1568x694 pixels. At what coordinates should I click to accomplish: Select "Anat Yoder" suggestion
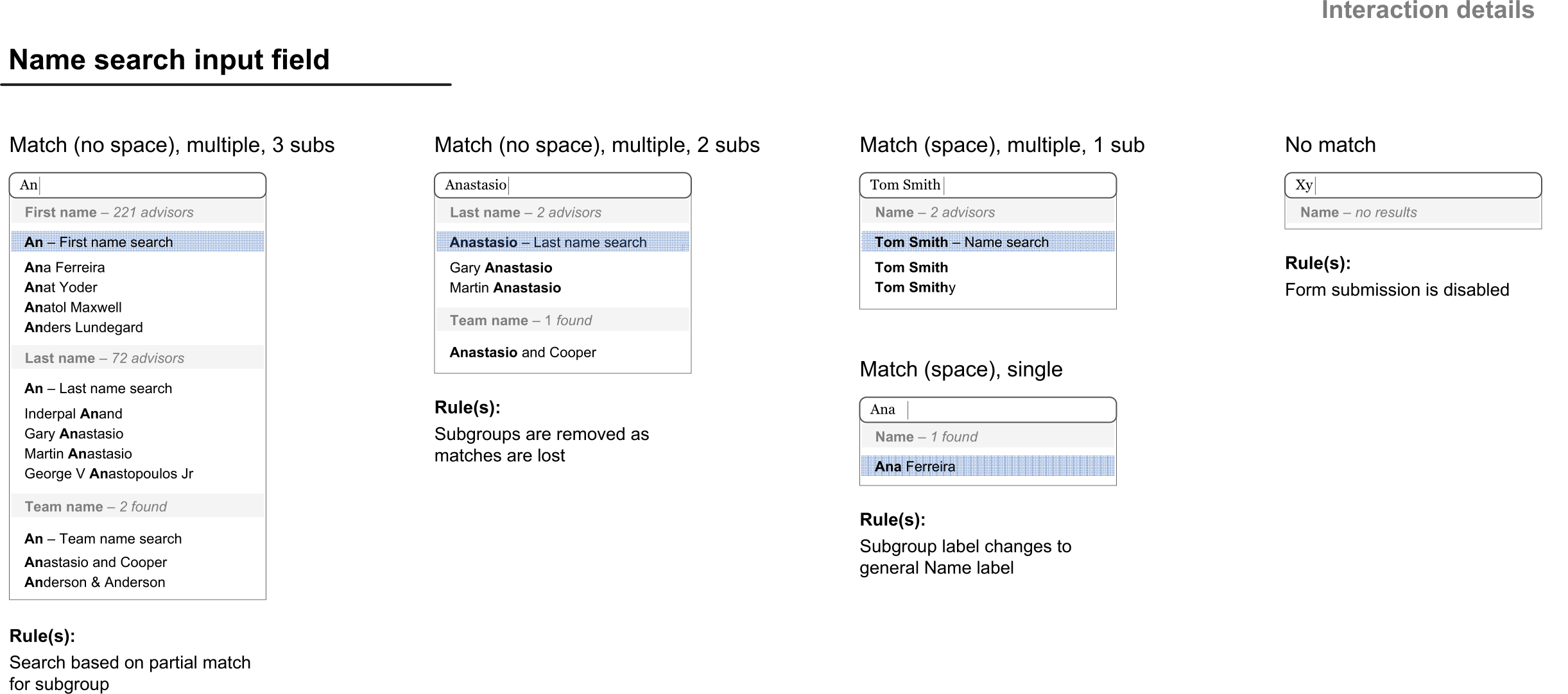click(61, 287)
